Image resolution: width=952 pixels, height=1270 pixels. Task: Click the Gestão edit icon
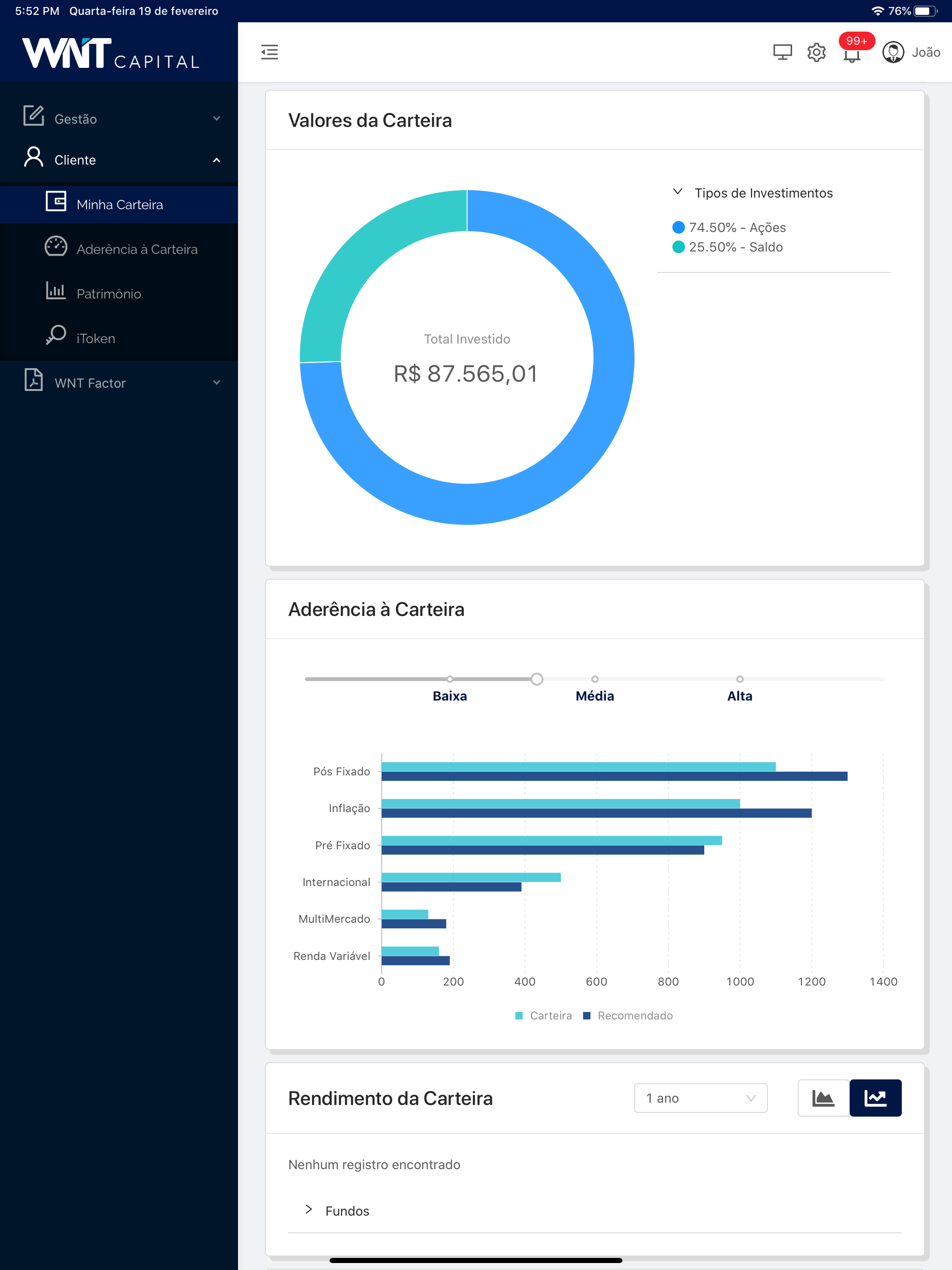click(33, 115)
